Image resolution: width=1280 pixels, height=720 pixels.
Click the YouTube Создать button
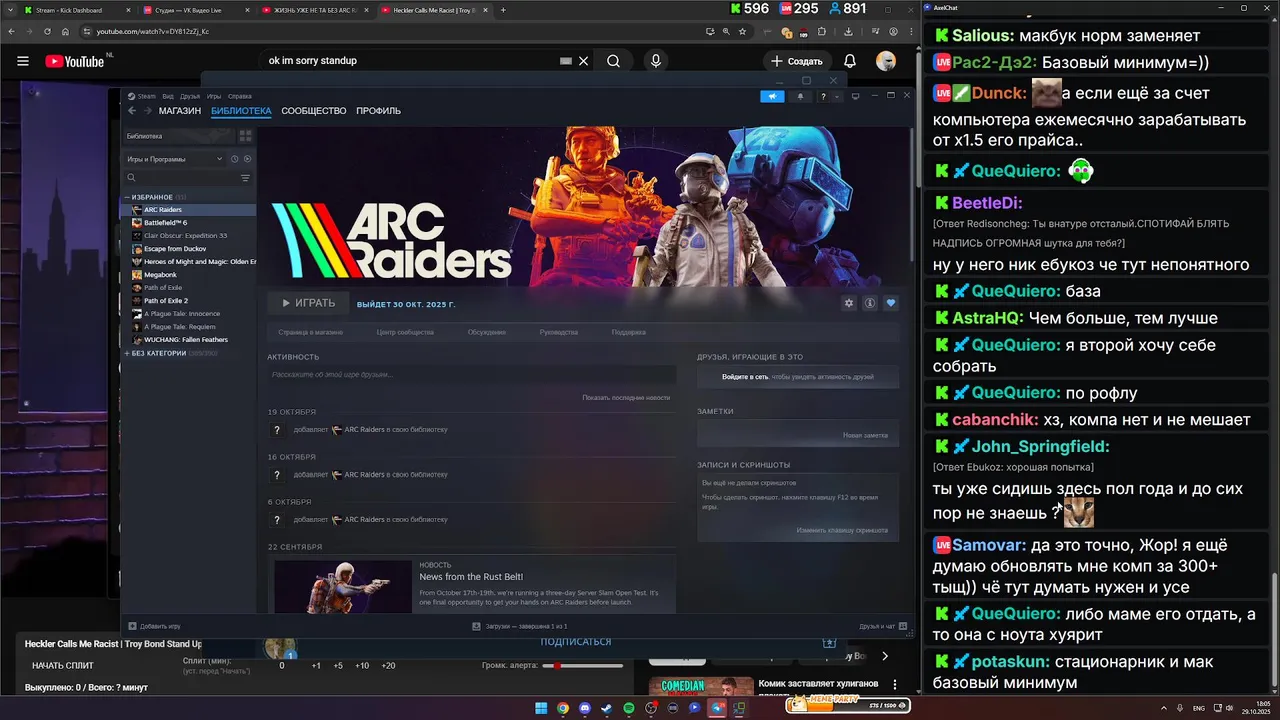(x=797, y=61)
